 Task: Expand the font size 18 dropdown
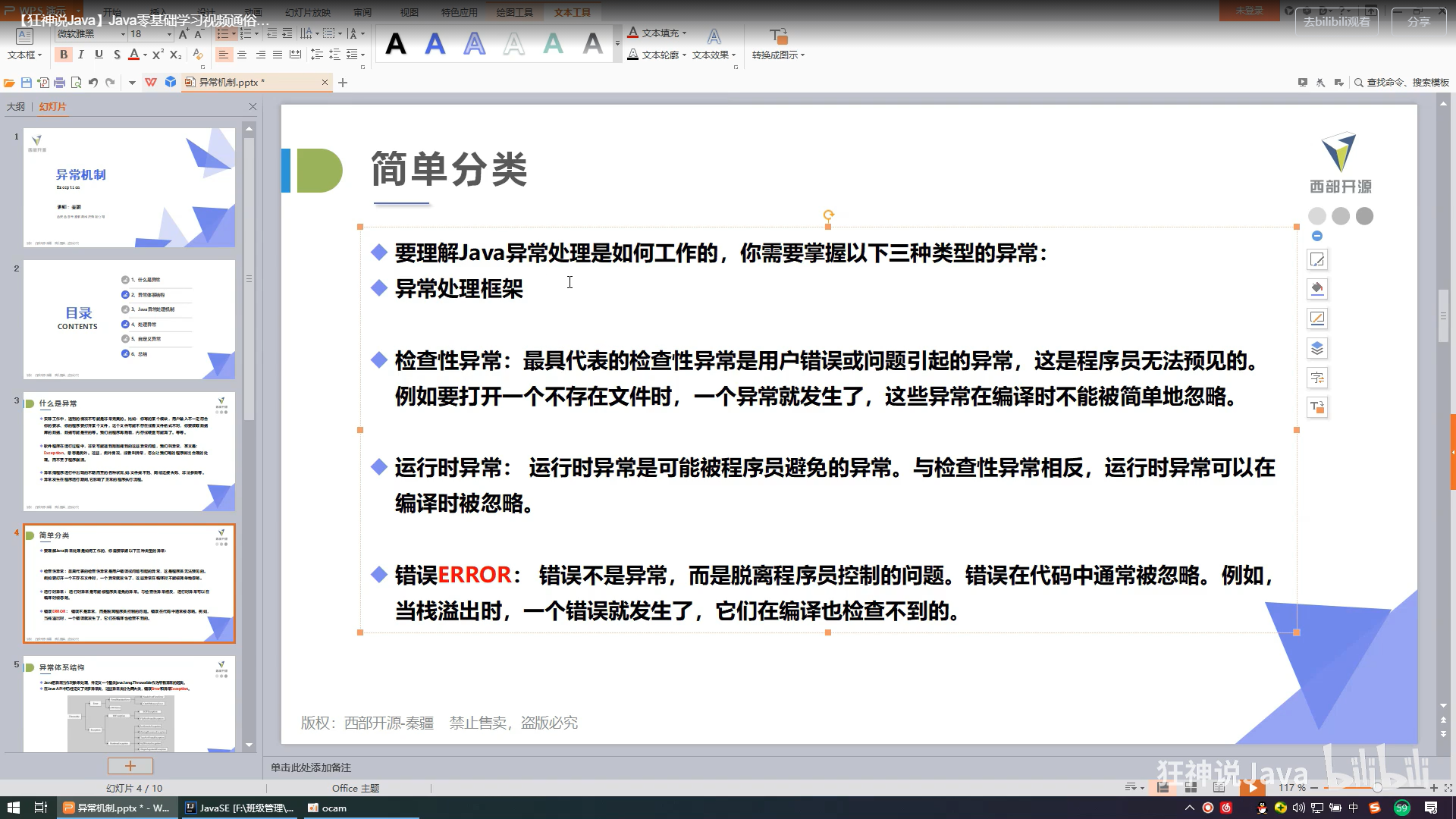coord(169,34)
